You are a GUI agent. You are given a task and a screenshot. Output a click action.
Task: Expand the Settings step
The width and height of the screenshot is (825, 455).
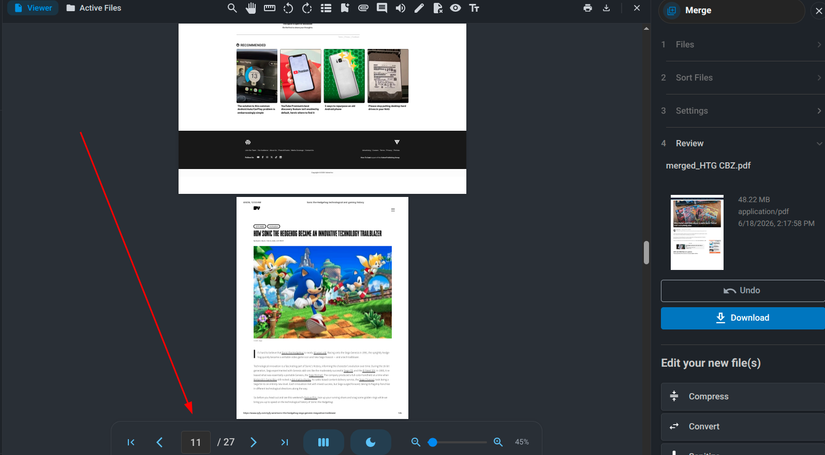pyautogui.click(x=741, y=111)
